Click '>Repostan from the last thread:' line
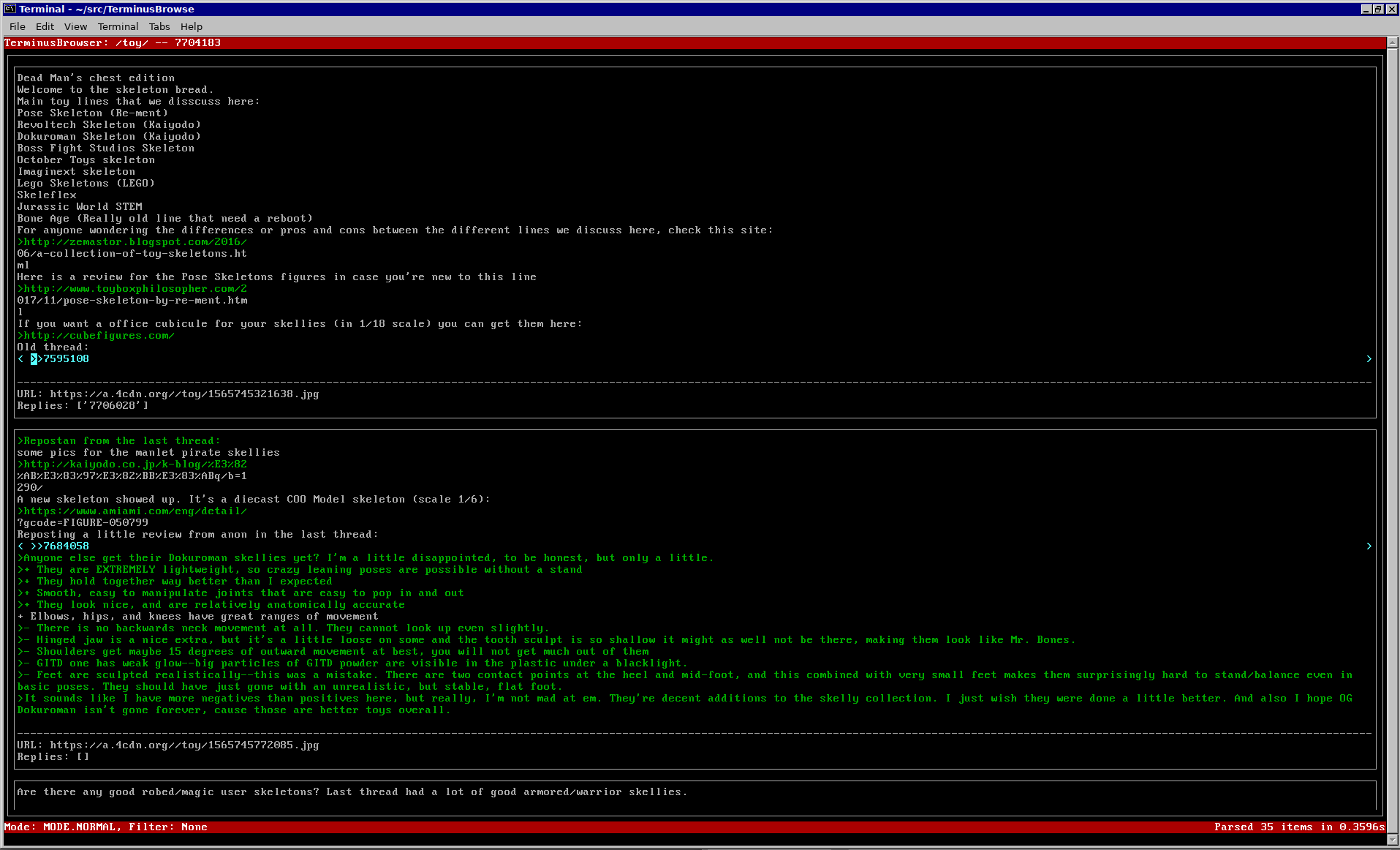Image resolution: width=1400 pixels, height=850 pixels. pos(118,440)
